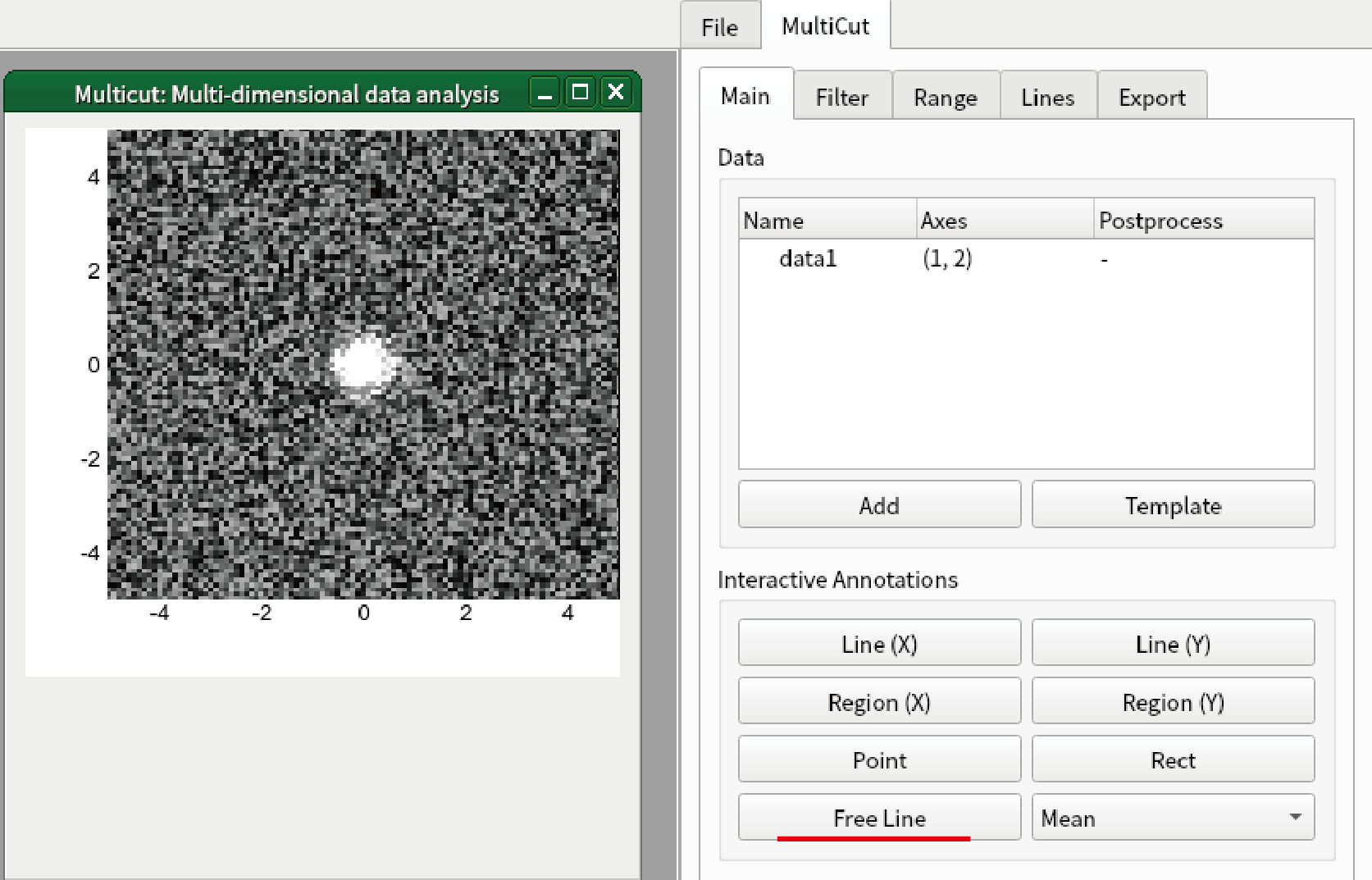Screen dimensions: 1372x880
Task: Add a Line (X) annotation
Action: pos(879,643)
